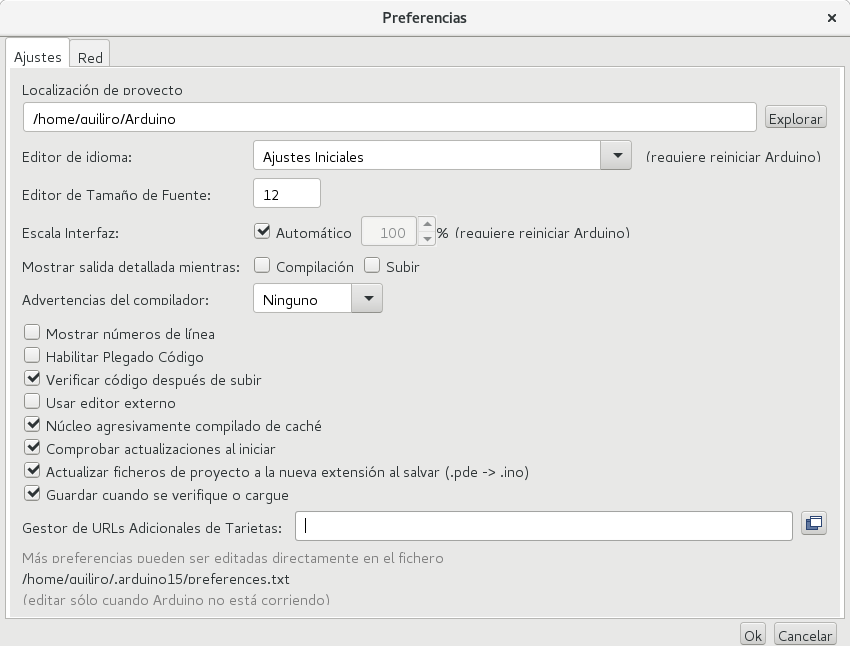The image size is (850, 646).
Task: Open the Advertencias del compilador dropdown
Action: [367, 298]
